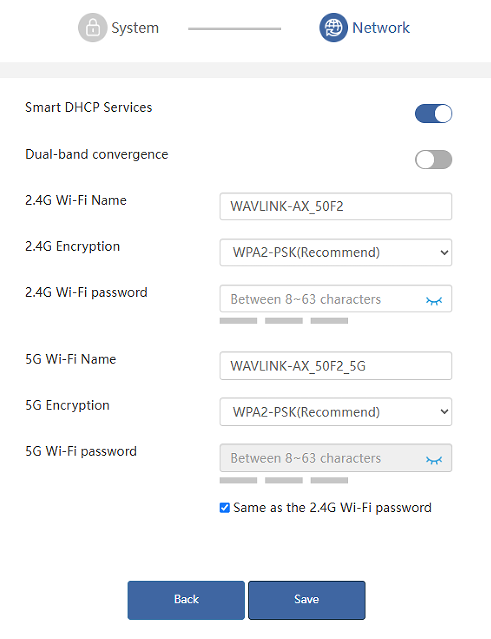Open the 2.4G Encryption dropdown
This screenshot has height=639, width=491.
pos(336,252)
